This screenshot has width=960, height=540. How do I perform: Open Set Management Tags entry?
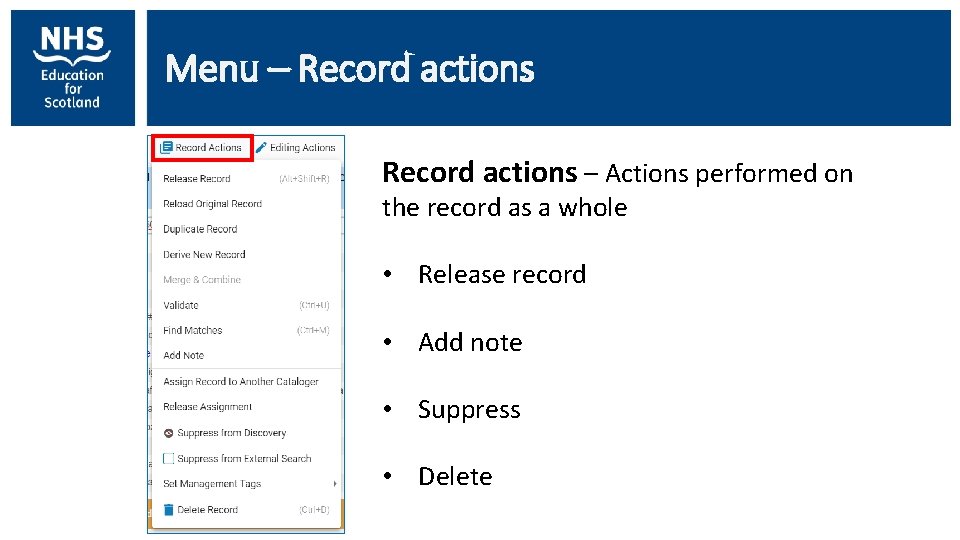coord(212,484)
